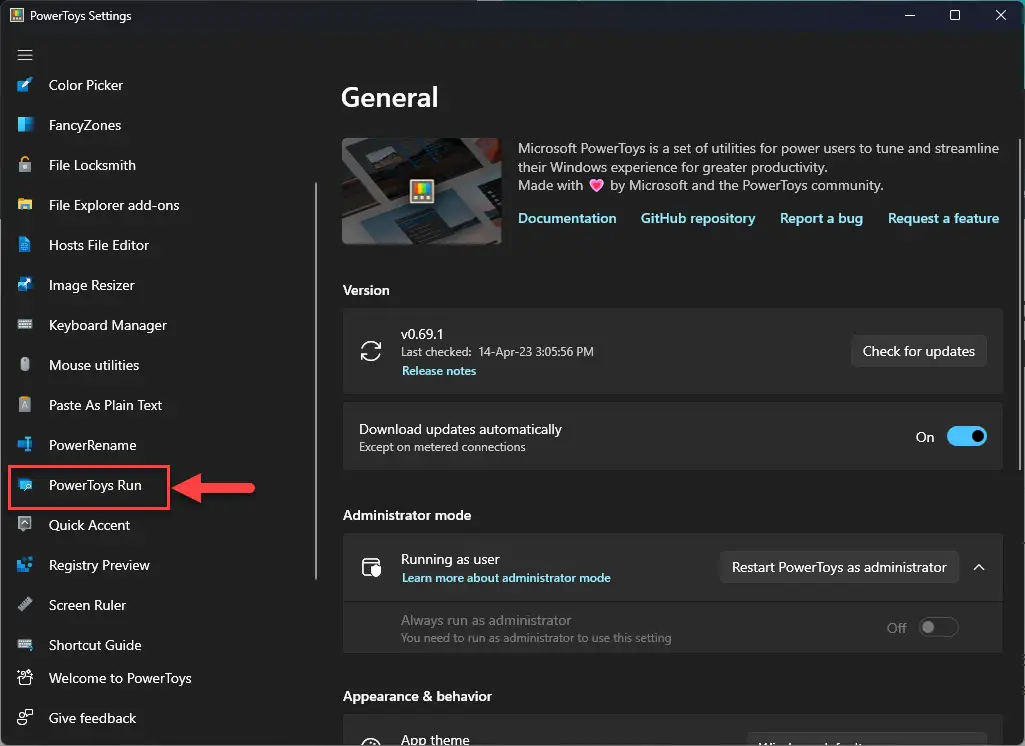
Task: Open the GitHub repository link
Action: [x=697, y=218]
